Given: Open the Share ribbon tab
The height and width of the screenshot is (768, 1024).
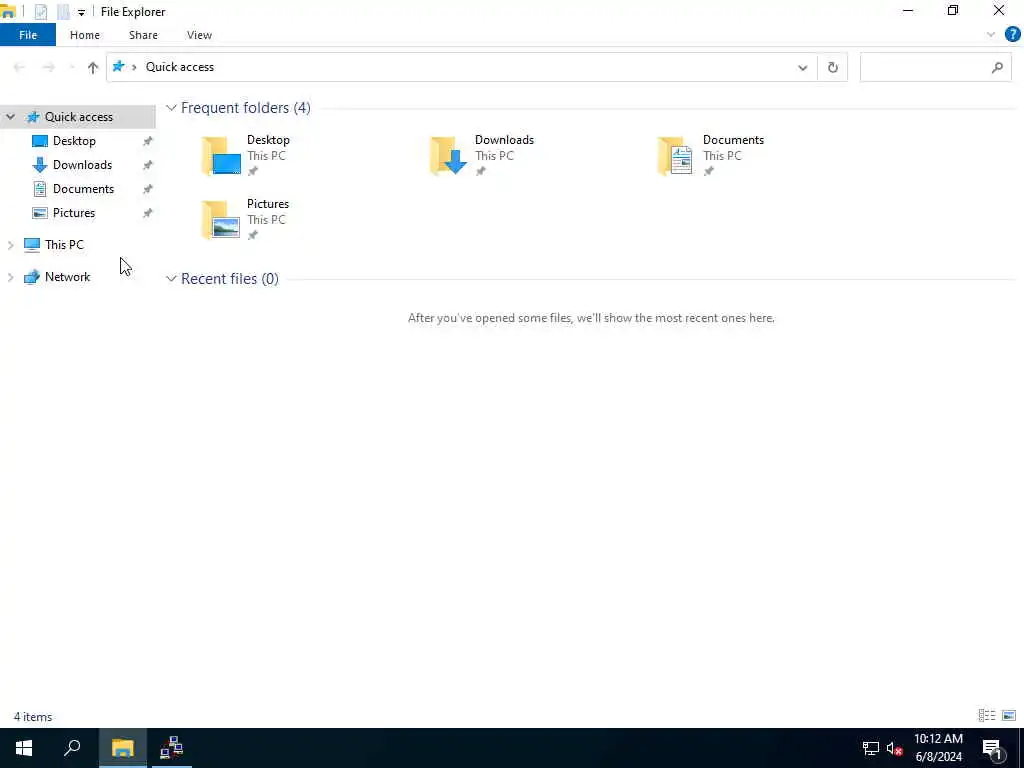Looking at the screenshot, I should coord(143,35).
